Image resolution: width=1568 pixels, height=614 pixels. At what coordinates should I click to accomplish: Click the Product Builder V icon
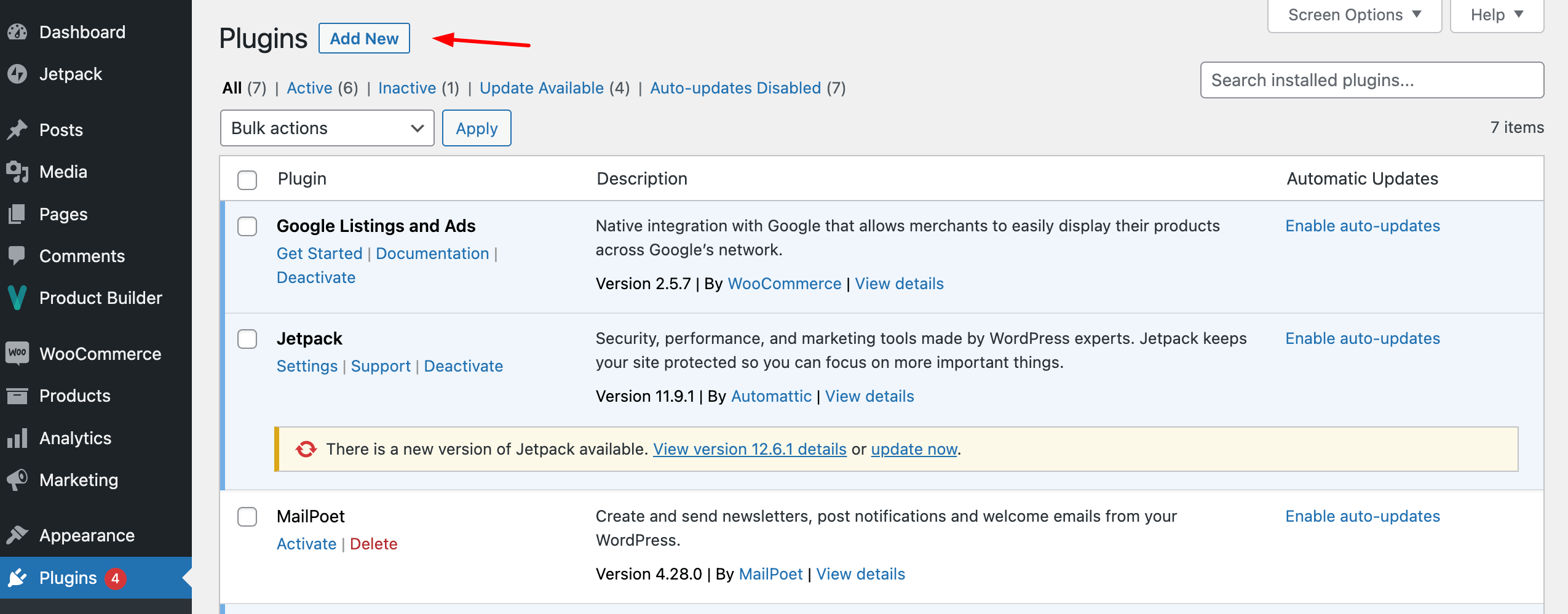(17, 298)
